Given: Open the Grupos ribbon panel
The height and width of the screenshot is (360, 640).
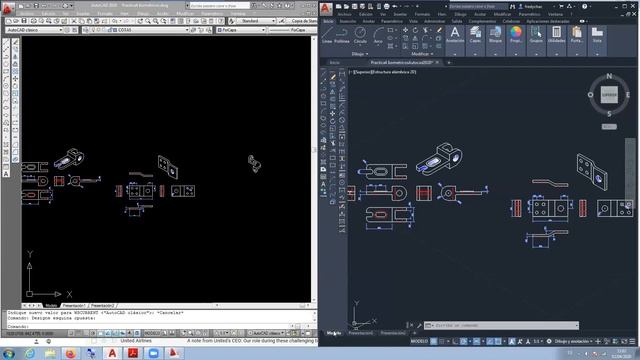Looking at the screenshot, I should pos(536,40).
